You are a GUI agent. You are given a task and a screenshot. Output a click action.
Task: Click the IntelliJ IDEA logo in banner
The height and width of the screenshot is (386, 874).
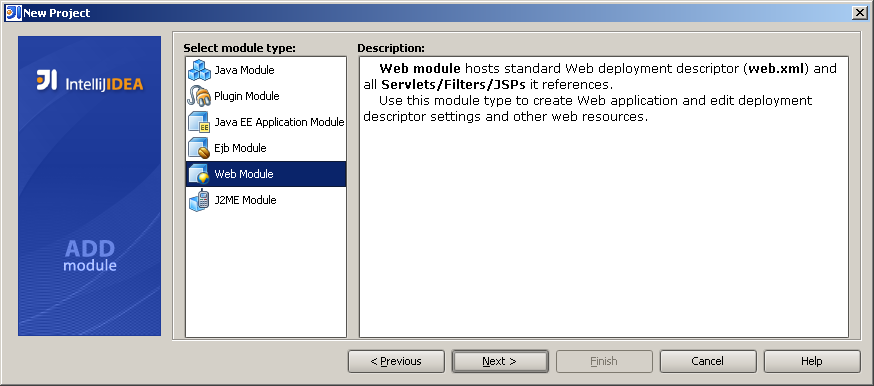(x=90, y=81)
